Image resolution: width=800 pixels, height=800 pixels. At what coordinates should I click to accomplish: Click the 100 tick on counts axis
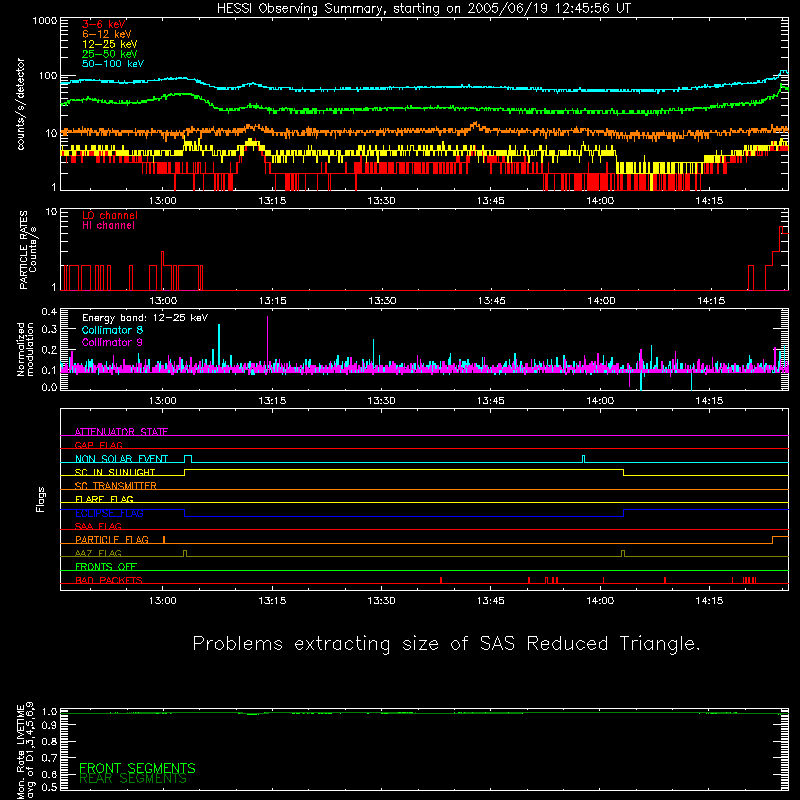click(48, 76)
